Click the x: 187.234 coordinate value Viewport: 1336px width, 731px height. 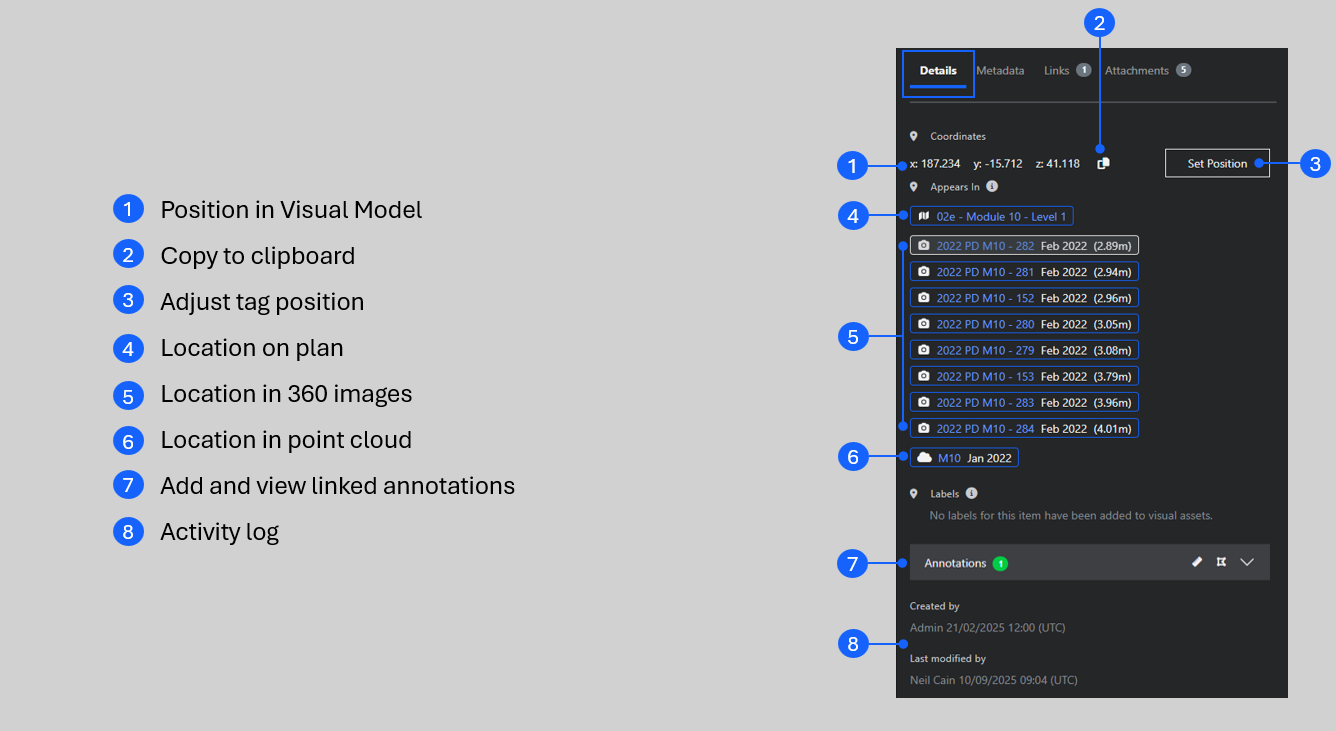pyautogui.click(x=935, y=164)
